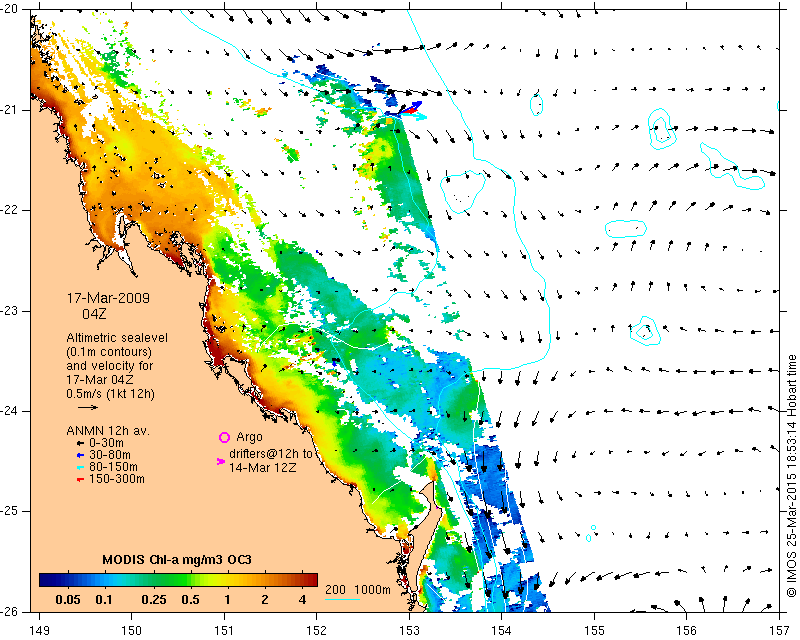Viewport: 800px width, 640px height.
Task: Click the '80-150m' depth label
Action: point(113,467)
